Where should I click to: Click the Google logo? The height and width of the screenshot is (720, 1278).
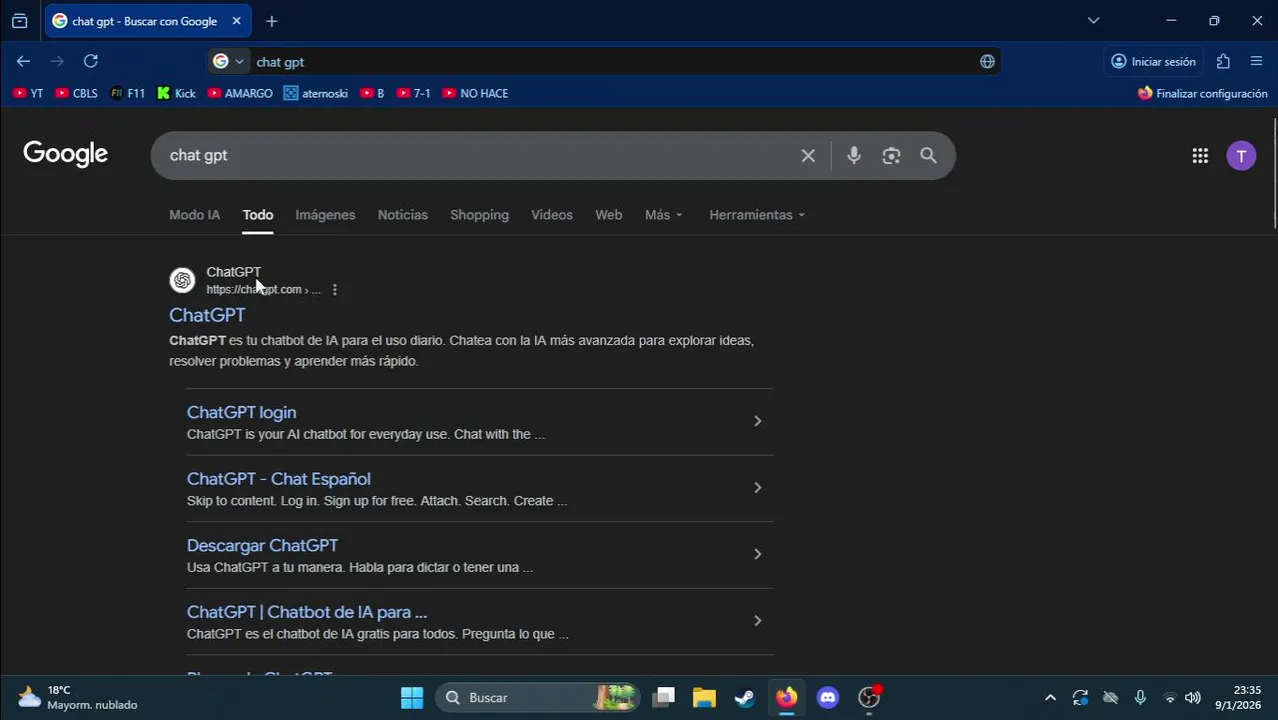[x=66, y=154]
